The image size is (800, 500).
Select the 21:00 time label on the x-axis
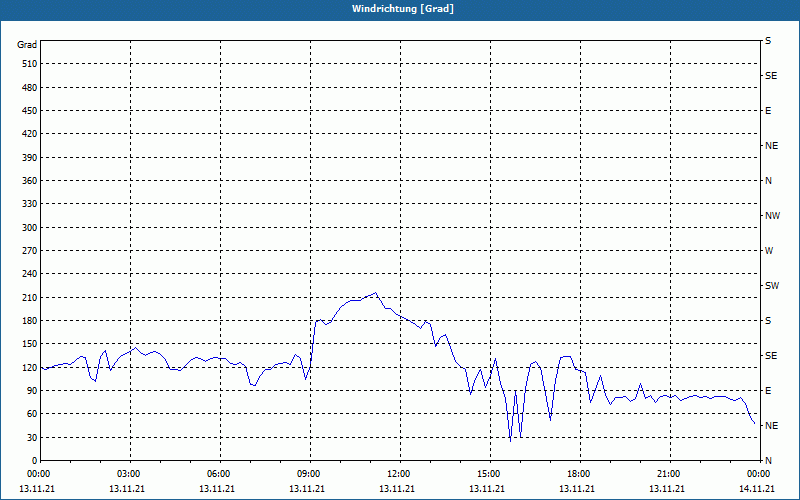670,474
